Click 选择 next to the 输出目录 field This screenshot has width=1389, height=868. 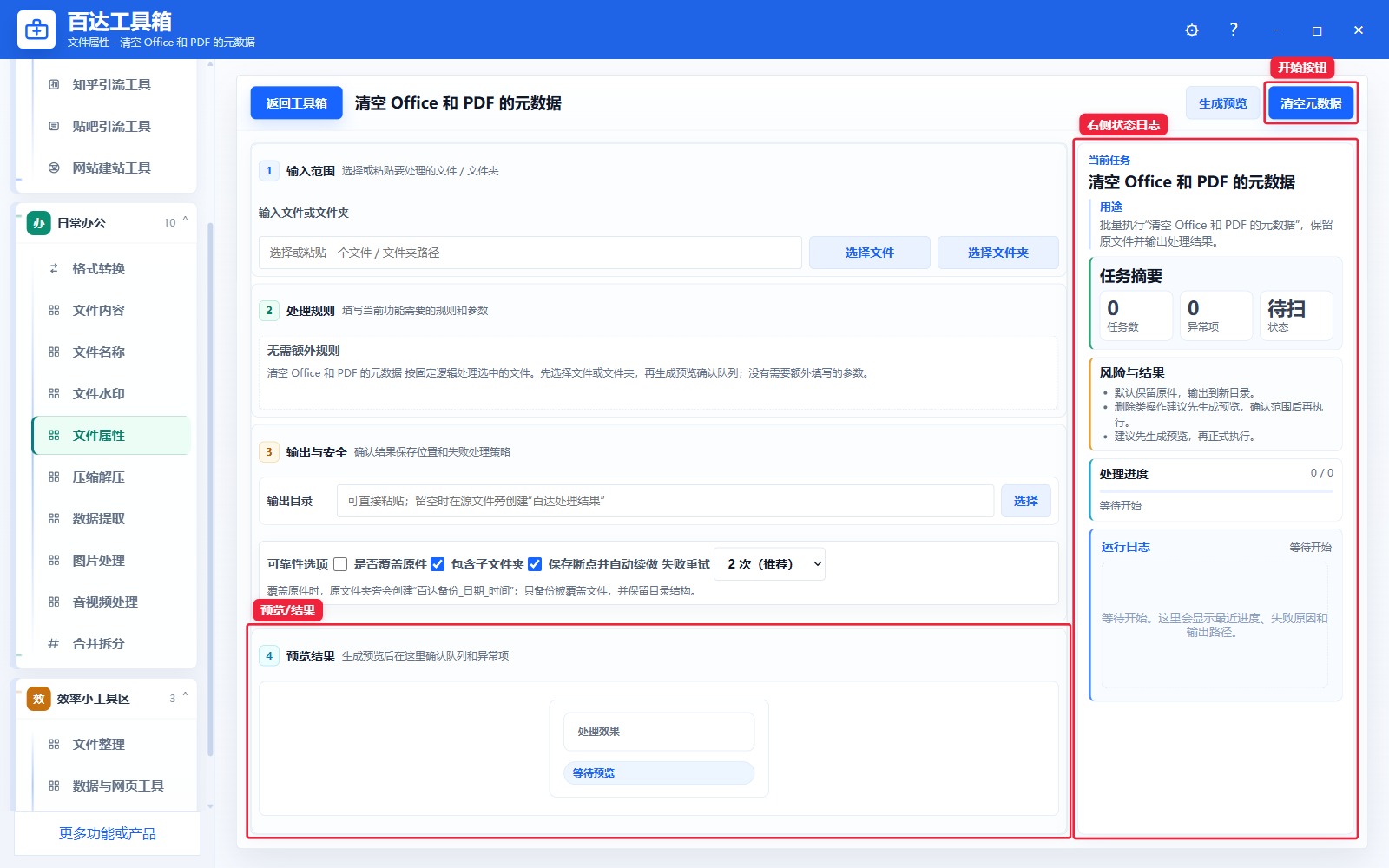point(1026,501)
